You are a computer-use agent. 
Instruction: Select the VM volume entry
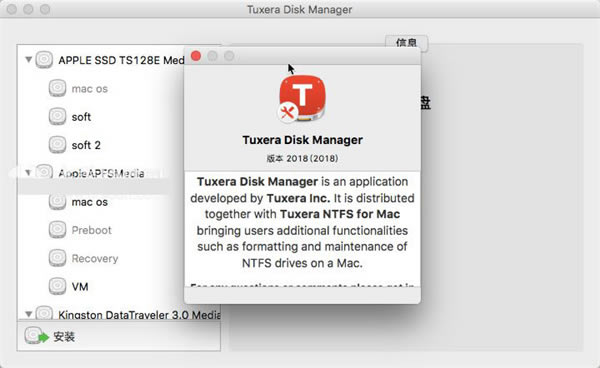click(80, 287)
